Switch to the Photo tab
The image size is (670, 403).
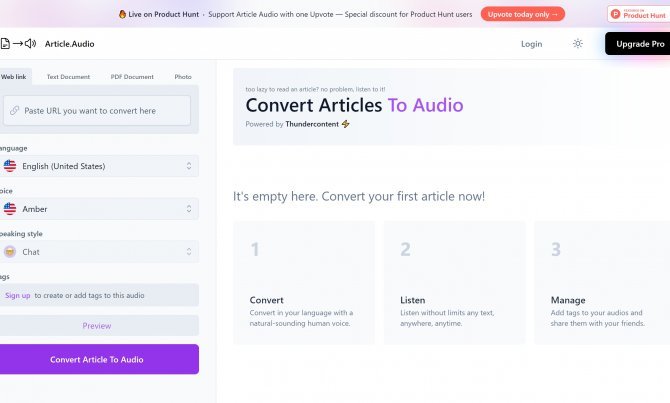tap(183, 77)
